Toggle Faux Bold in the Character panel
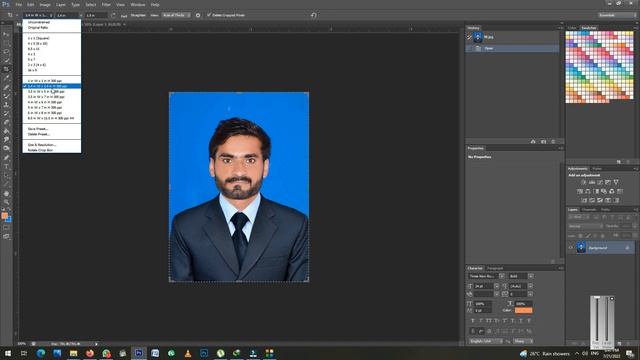 point(473,321)
